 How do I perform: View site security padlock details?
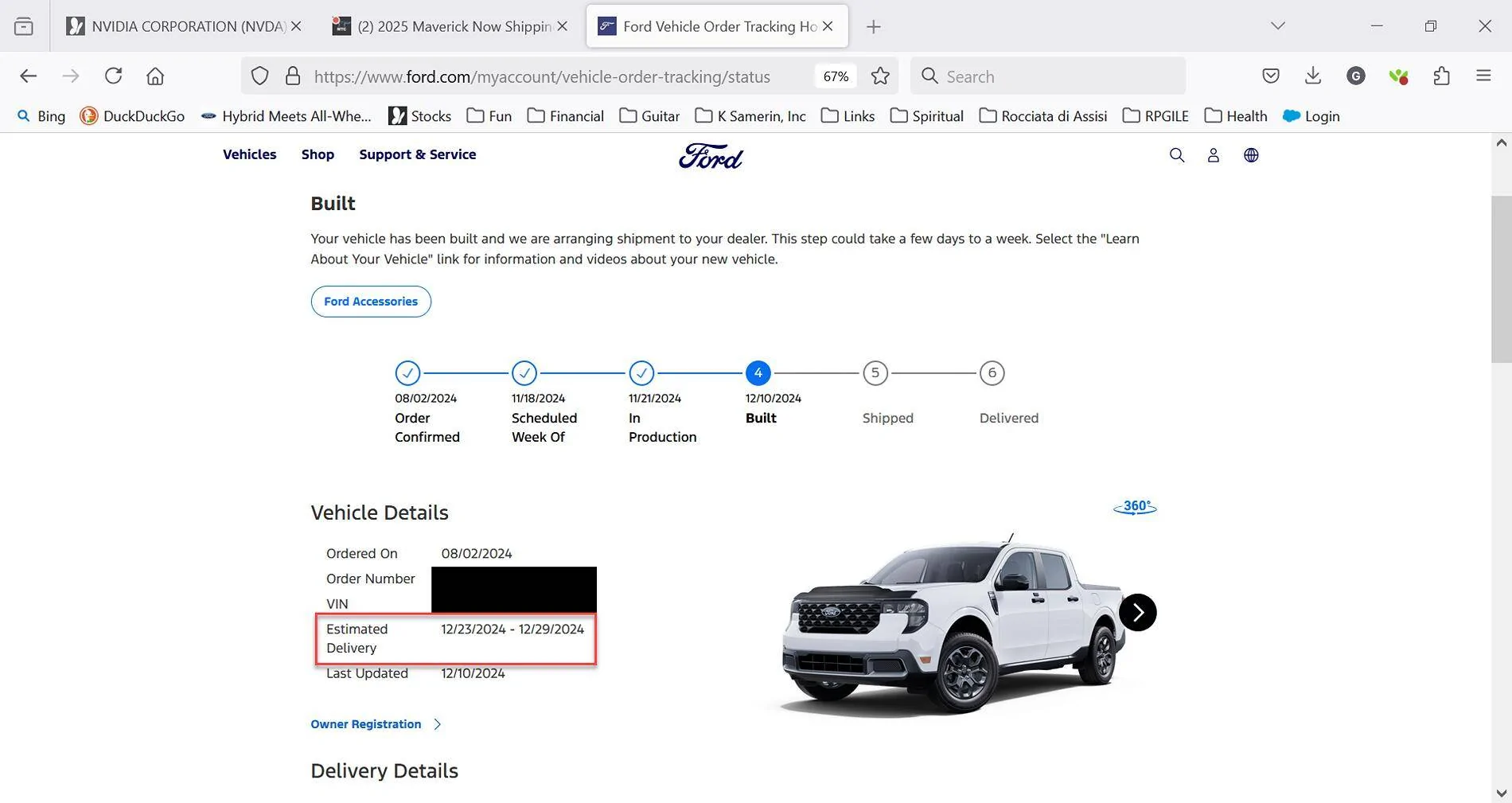[293, 76]
